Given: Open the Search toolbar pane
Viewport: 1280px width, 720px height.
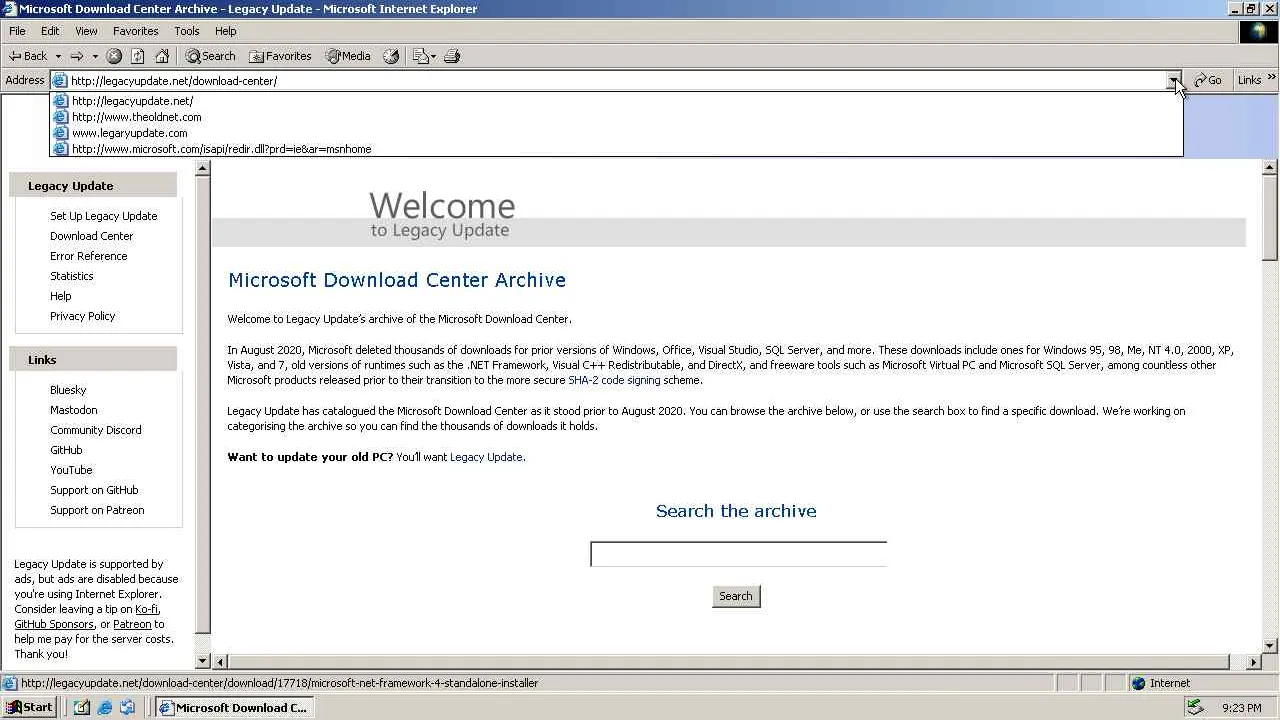Looking at the screenshot, I should coord(210,56).
